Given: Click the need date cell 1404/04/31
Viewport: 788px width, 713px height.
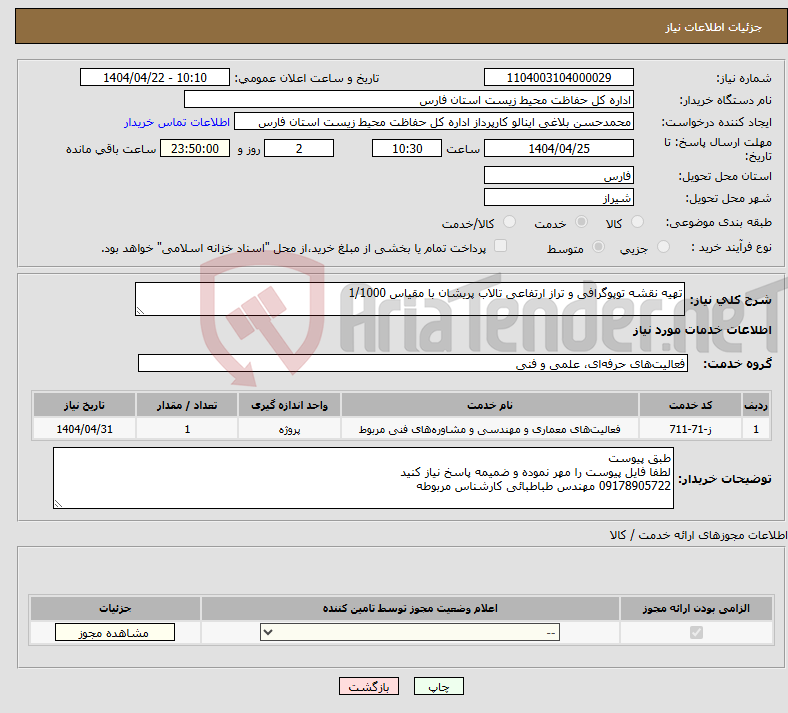Looking at the screenshot, I should pos(84,429).
